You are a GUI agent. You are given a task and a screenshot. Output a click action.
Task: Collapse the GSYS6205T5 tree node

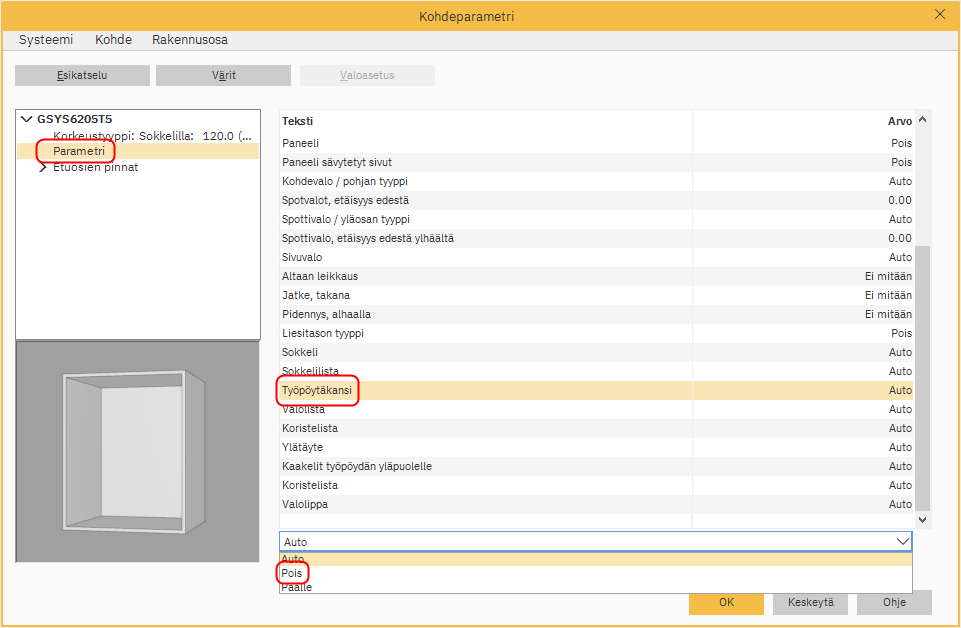[25, 119]
